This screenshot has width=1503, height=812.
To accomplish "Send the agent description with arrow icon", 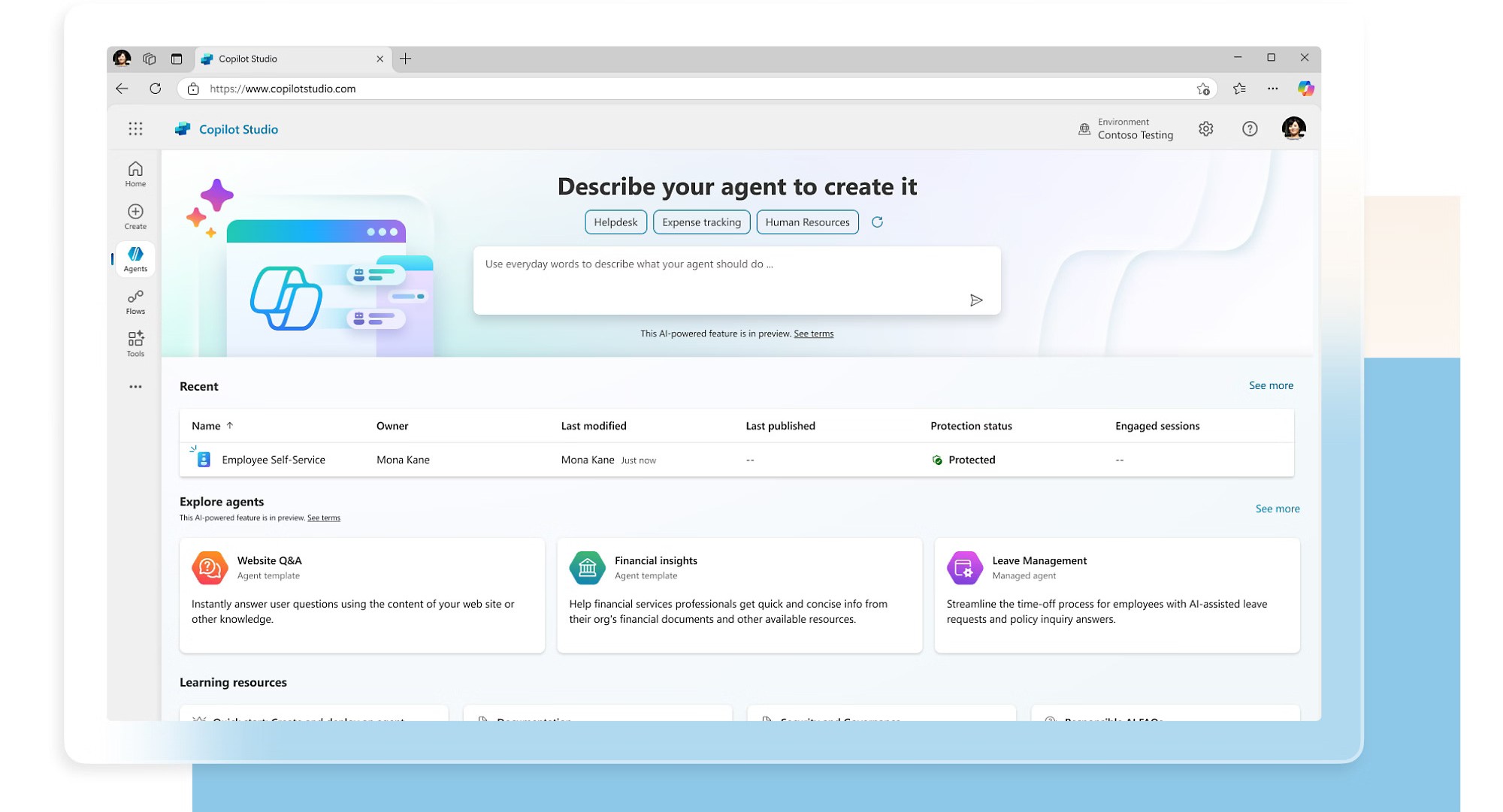I will (975, 300).
